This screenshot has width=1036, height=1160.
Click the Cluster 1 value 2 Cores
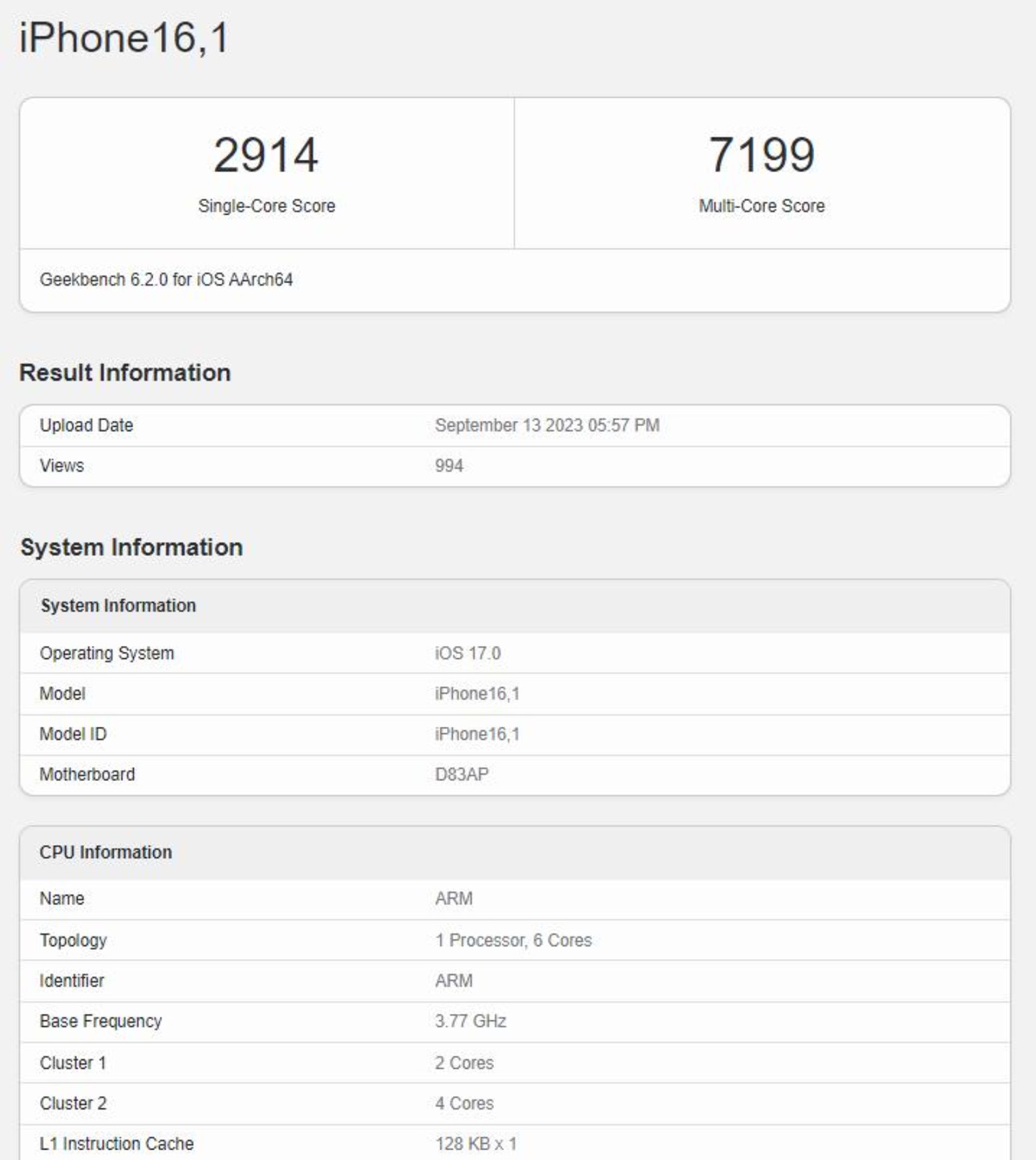(x=465, y=1063)
